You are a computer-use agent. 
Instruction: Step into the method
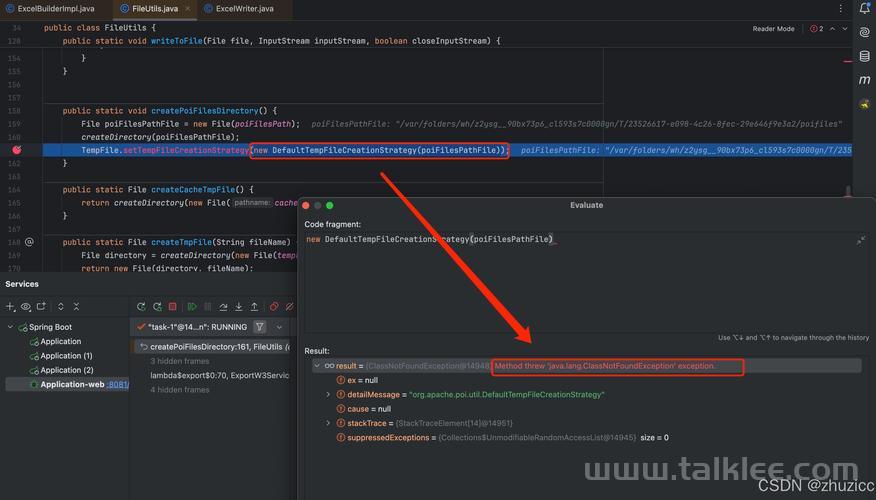(x=239, y=306)
